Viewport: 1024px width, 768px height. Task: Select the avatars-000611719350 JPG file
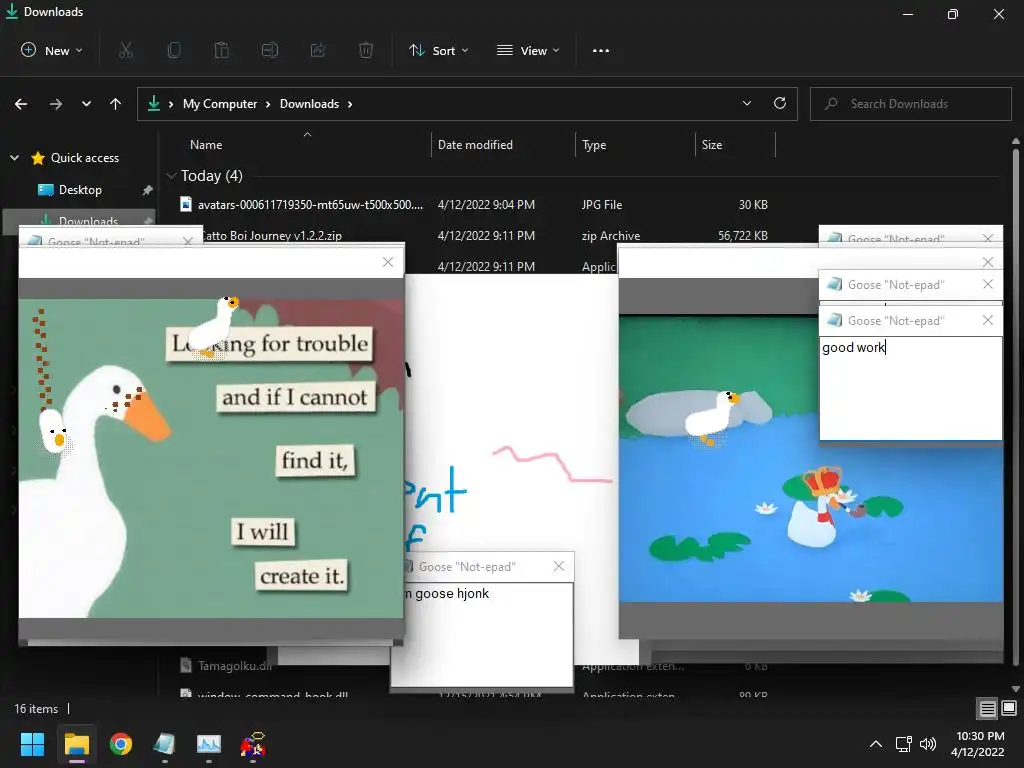point(310,204)
